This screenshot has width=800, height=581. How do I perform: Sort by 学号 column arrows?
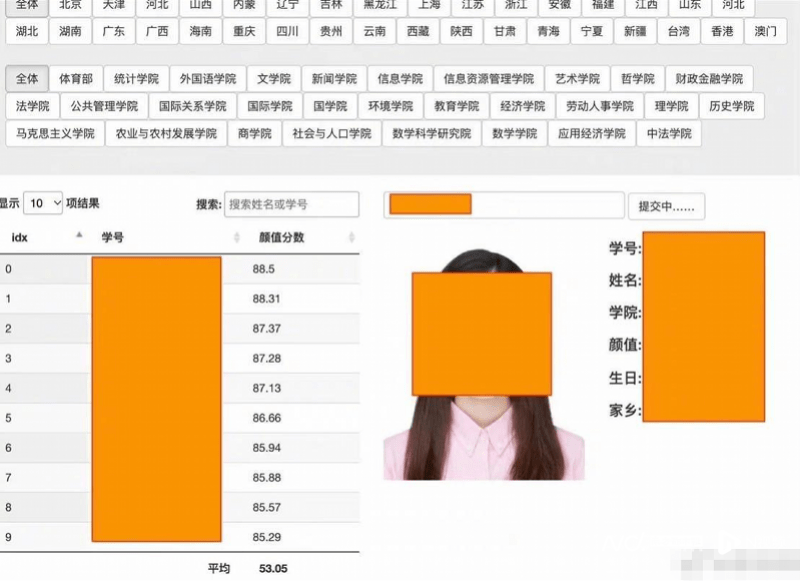tap(236, 237)
